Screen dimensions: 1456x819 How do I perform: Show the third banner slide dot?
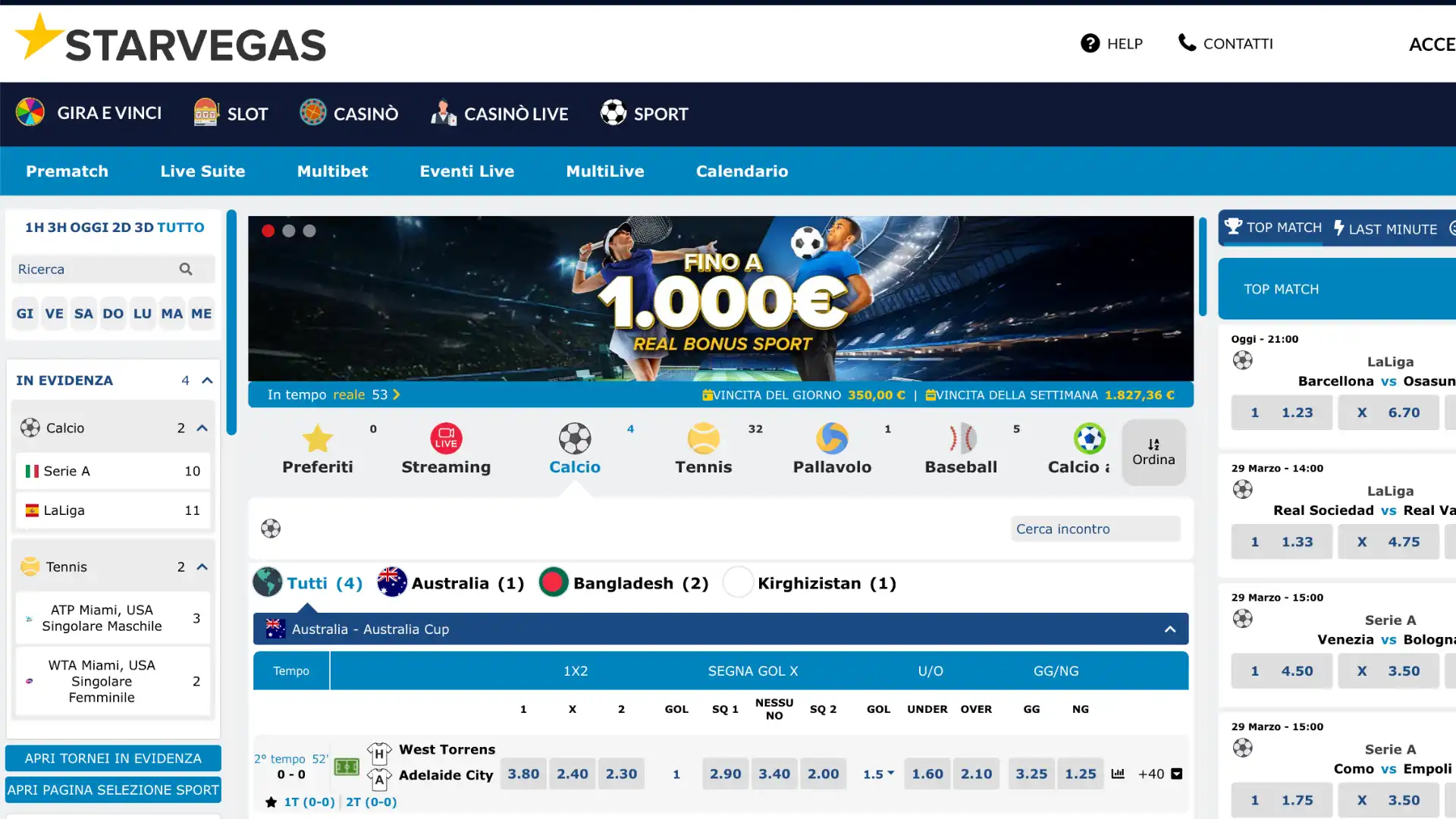pos(309,231)
